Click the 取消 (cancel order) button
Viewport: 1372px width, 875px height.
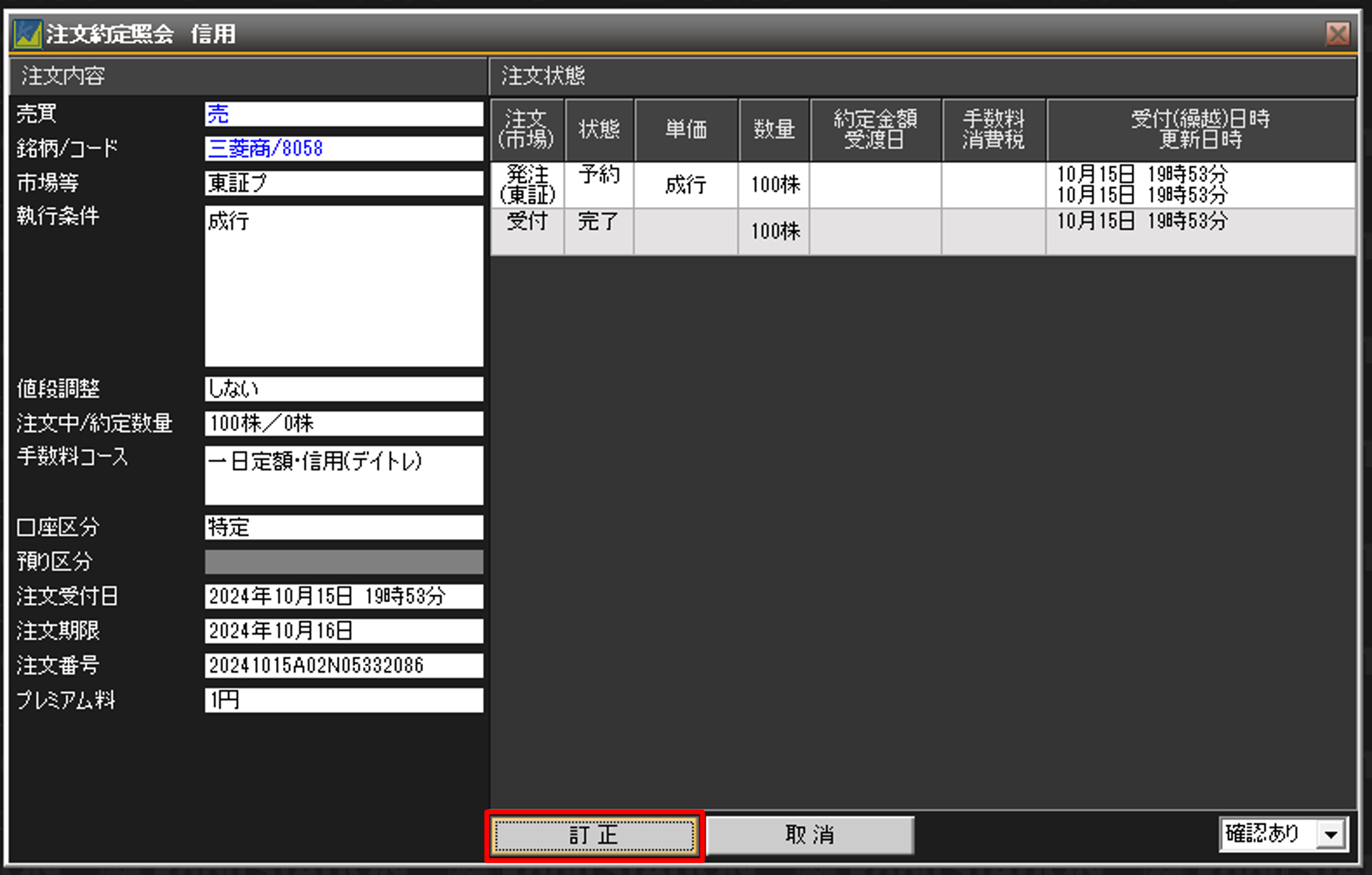coord(810,835)
